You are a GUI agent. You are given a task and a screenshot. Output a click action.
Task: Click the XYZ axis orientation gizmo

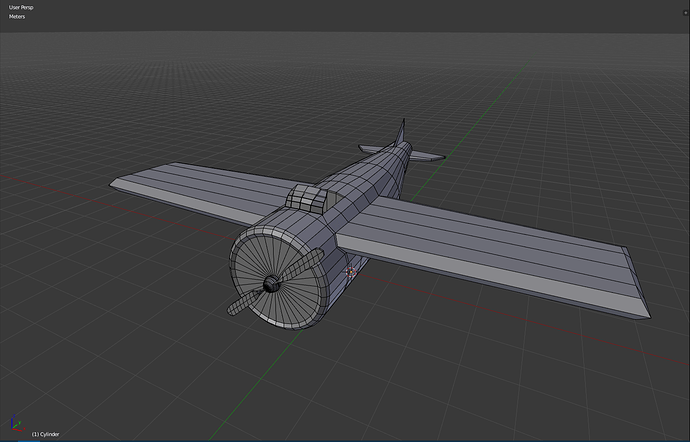pos(16,423)
